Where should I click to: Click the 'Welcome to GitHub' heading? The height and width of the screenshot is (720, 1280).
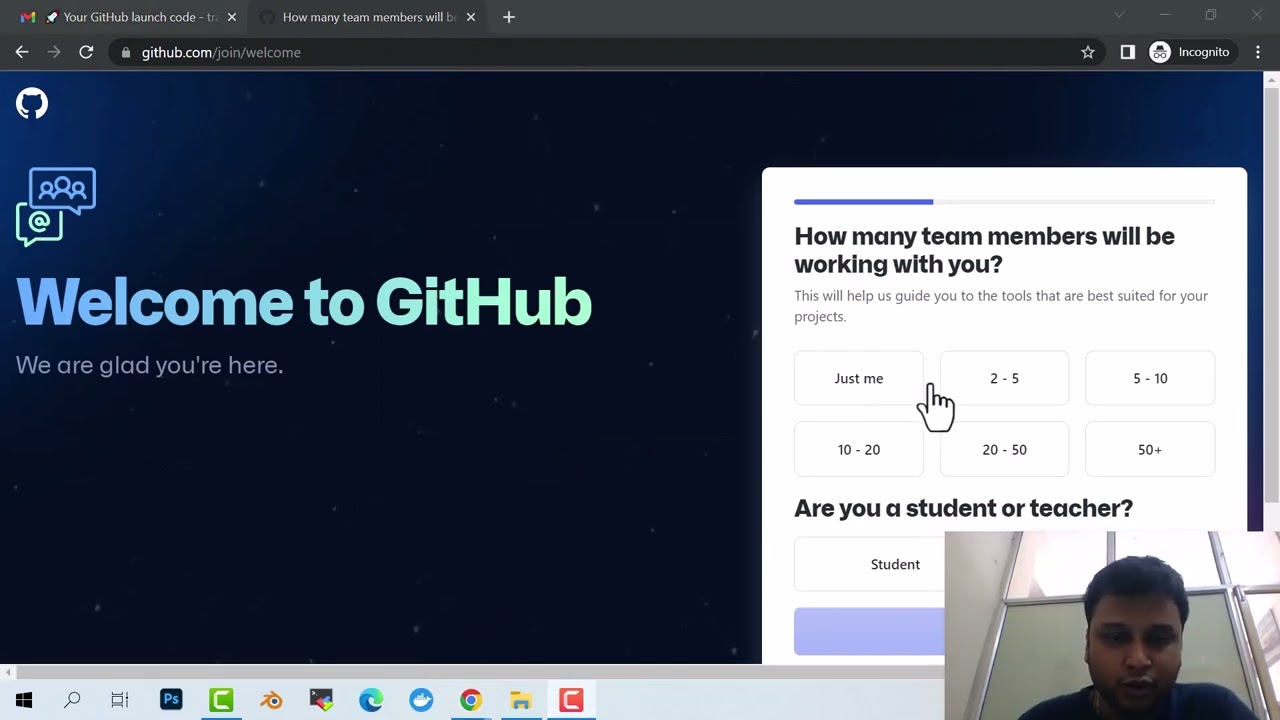[x=304, y=301]
